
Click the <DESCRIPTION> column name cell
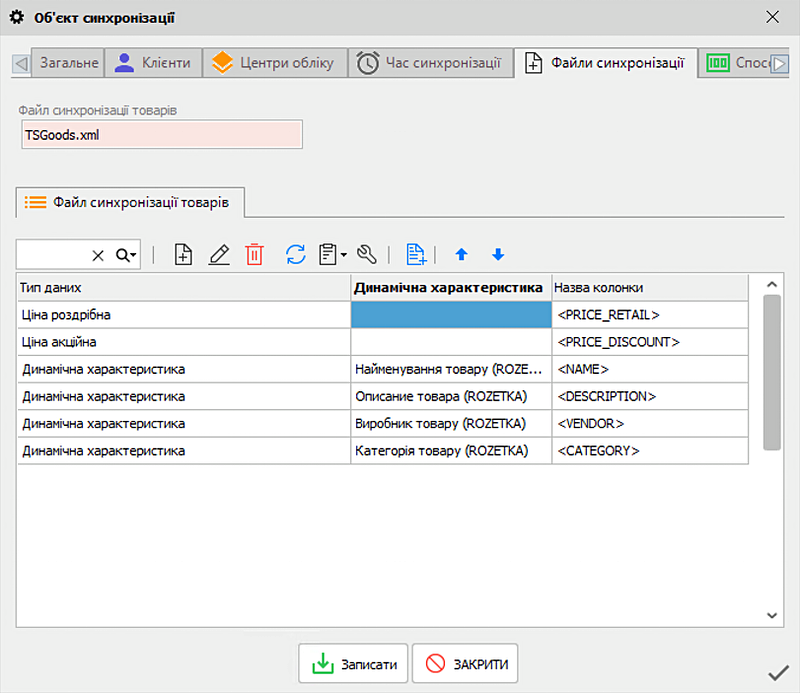coord(650,397)
